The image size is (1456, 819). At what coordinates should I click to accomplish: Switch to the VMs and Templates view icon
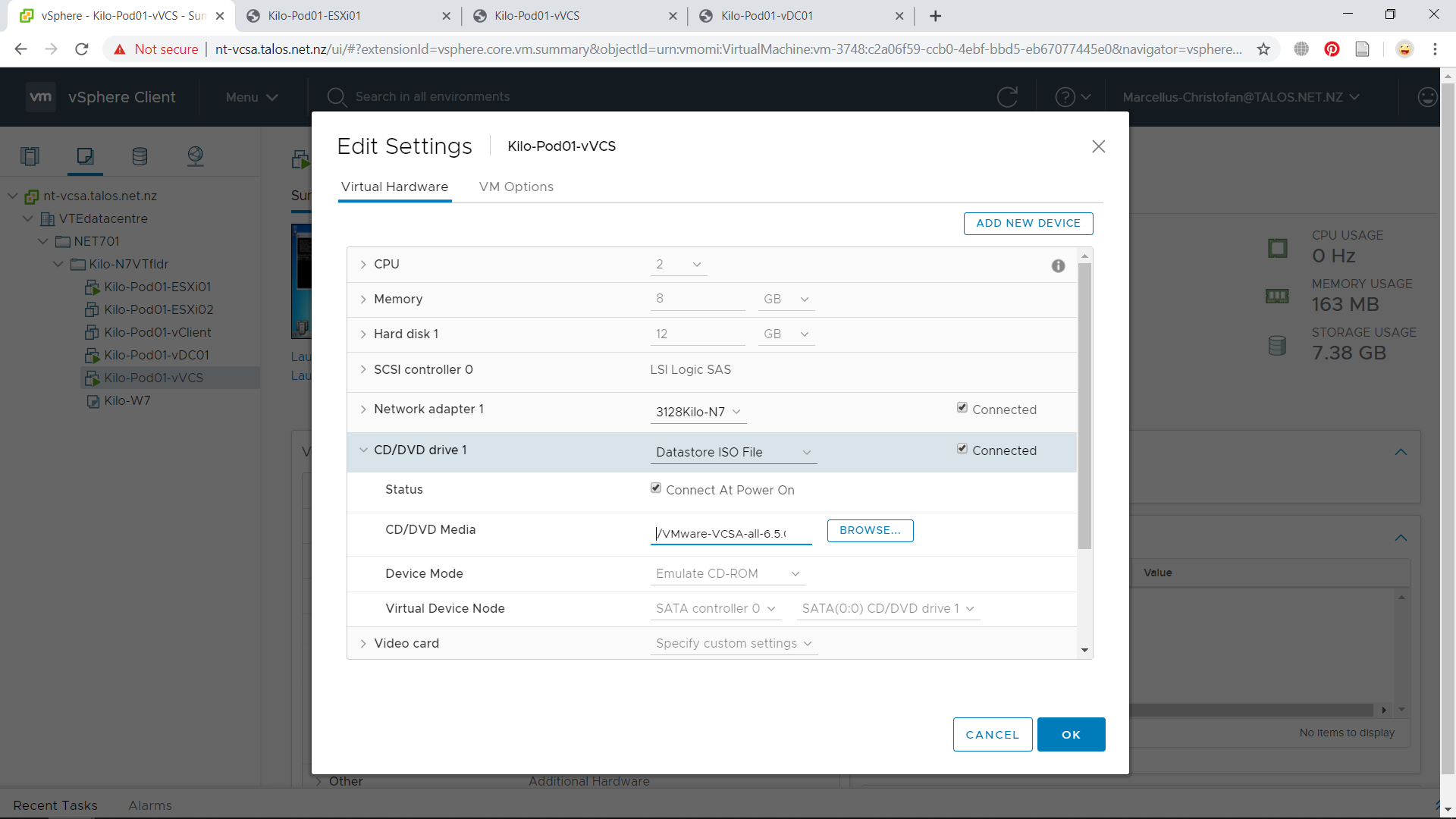pyautogui.click(x=85, y=156)
